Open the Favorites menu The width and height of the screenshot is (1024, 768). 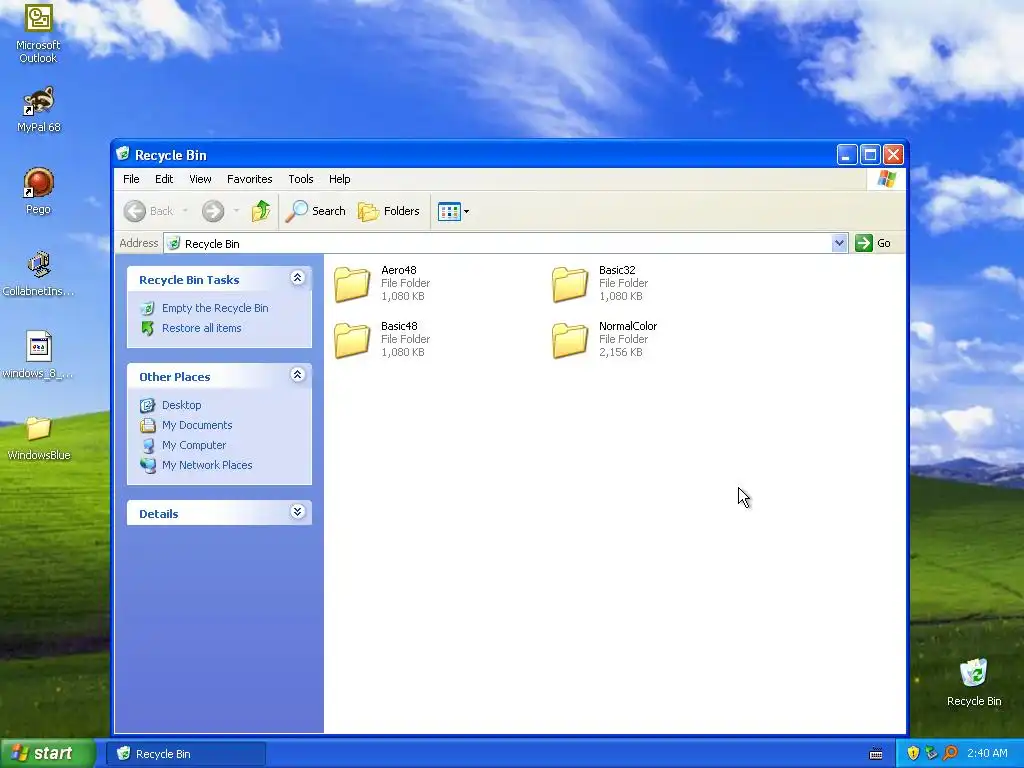[249, 179]
